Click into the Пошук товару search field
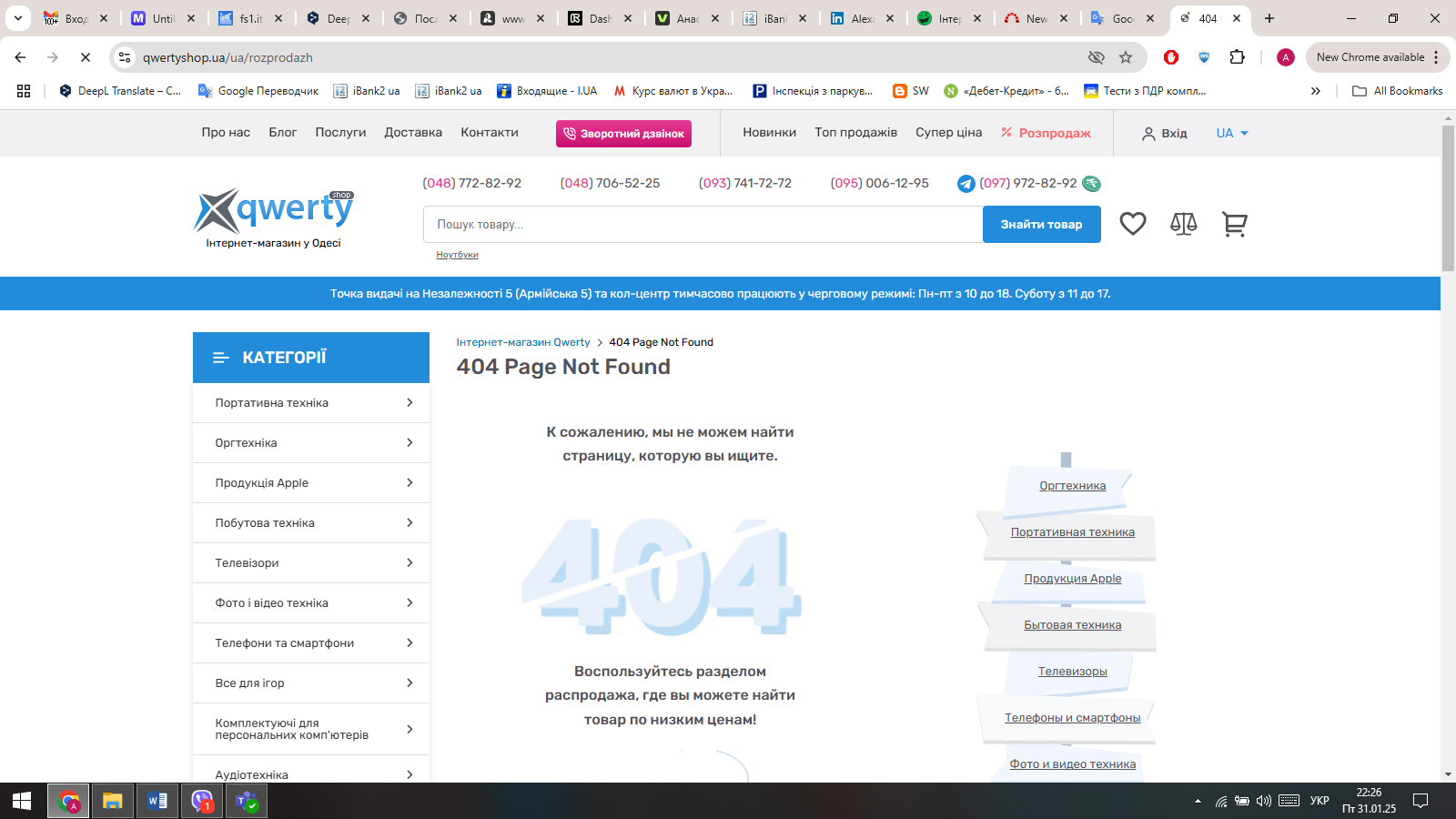The width and height of the screenshot is (1456, 819). [x=702, y=225]
